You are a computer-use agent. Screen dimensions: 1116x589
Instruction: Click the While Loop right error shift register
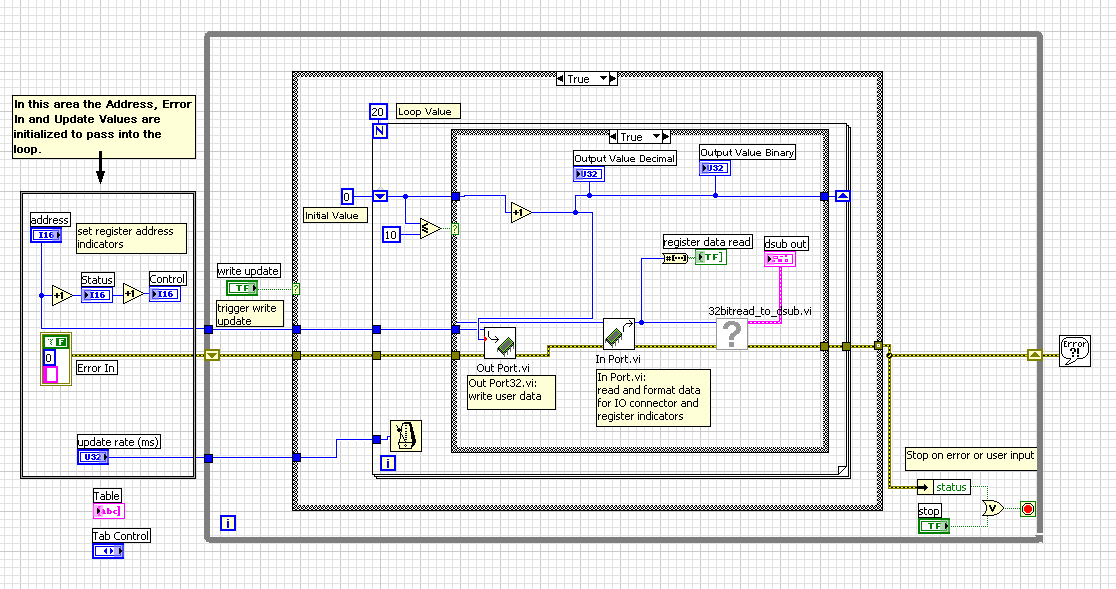click(1035, 355)
